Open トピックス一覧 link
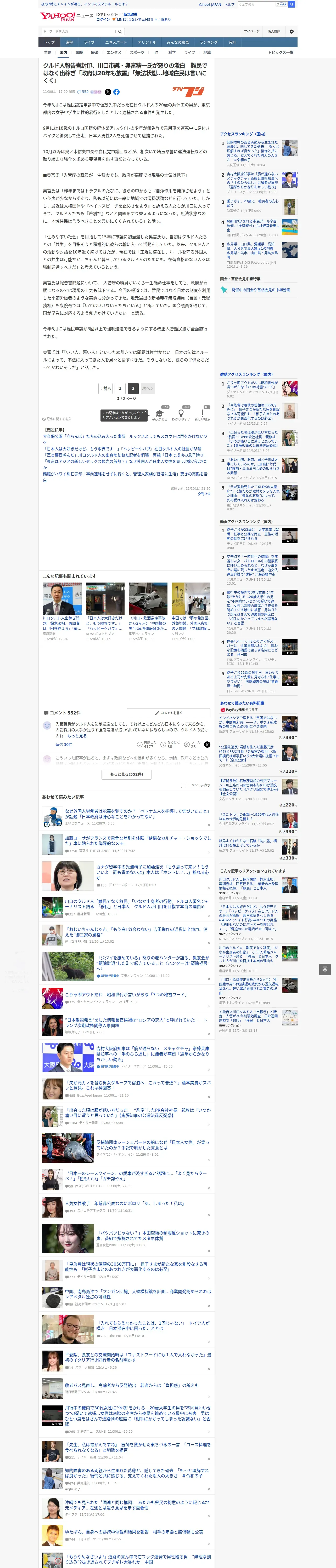The height and width of the screenshot is (1568, 336). pos(281,52)
